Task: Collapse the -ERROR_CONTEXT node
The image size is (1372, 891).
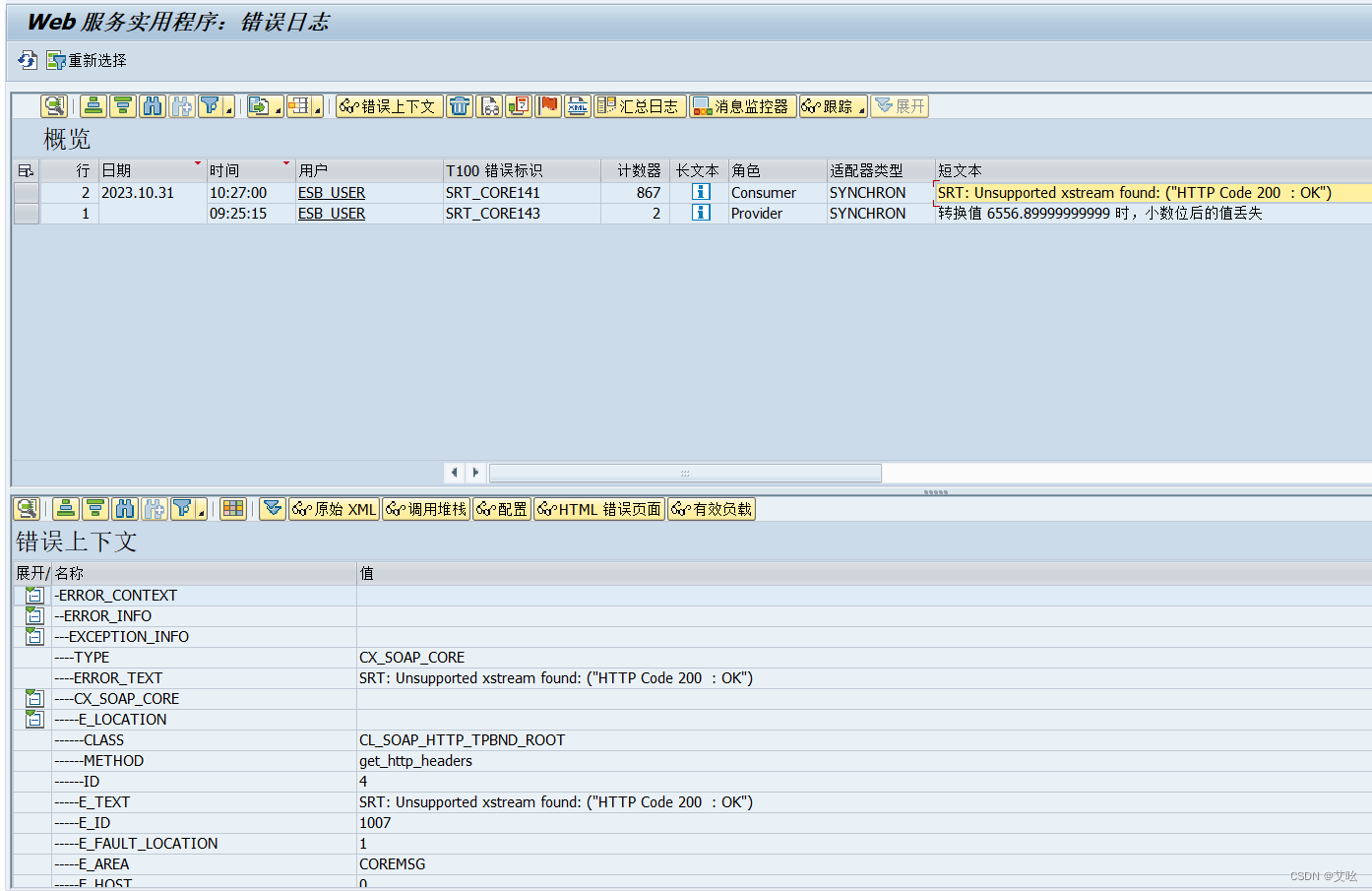Action: (x=34, y=595)
